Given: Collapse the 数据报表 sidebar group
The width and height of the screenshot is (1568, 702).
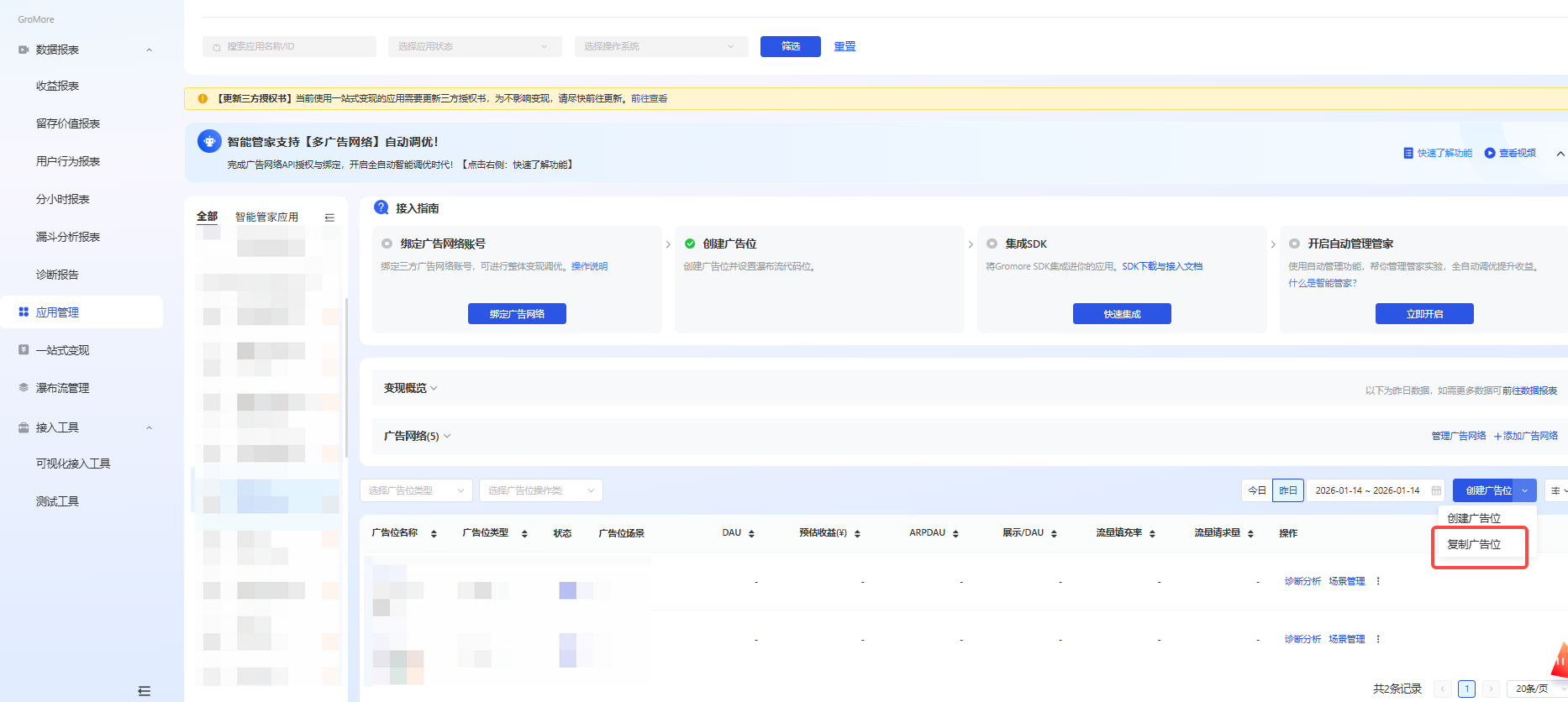Looking at the screenshot, I should (x=149, y=50).
